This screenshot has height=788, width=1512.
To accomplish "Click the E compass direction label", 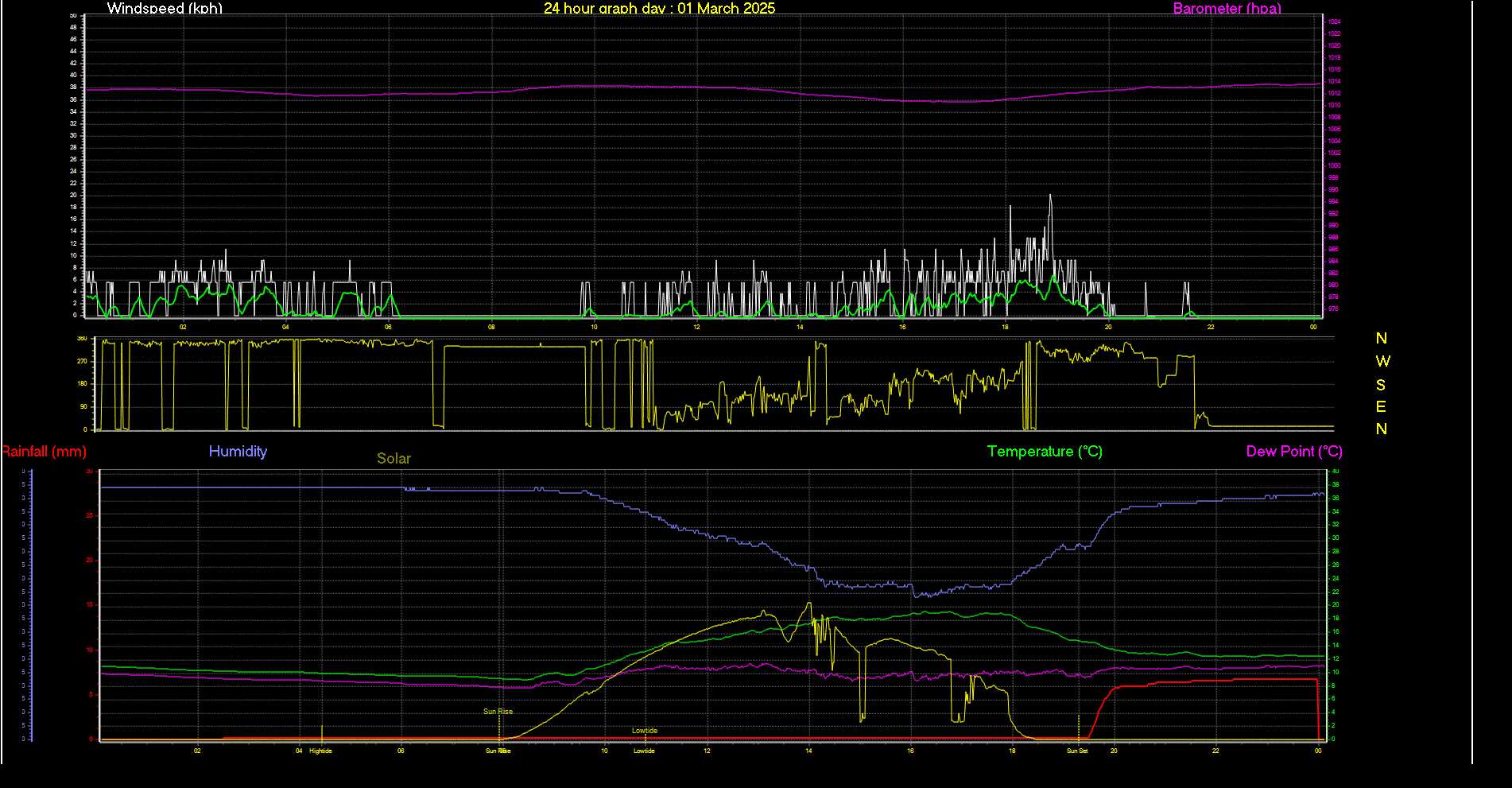I will 1381,407.
